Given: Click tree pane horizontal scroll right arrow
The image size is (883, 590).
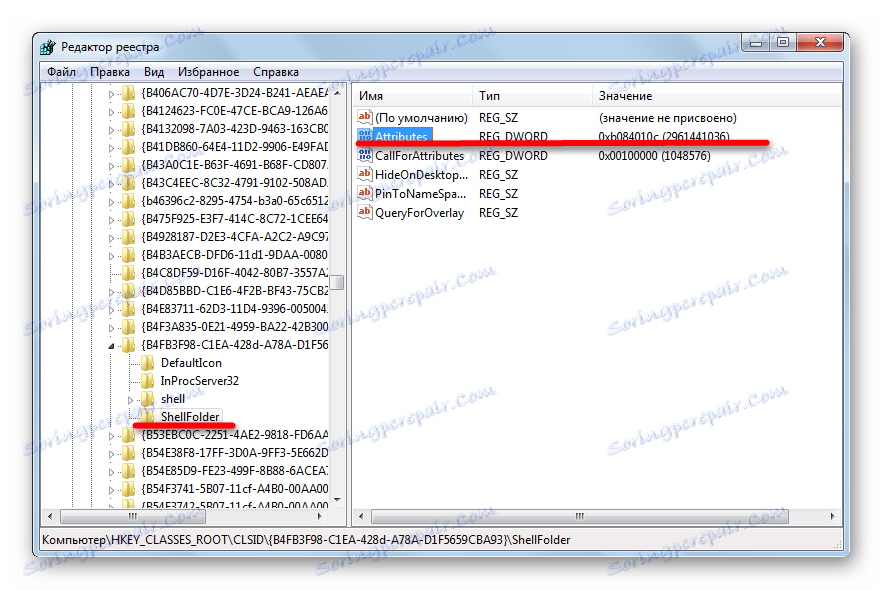Looking at the screenshot, I should [x=319, y=516].
